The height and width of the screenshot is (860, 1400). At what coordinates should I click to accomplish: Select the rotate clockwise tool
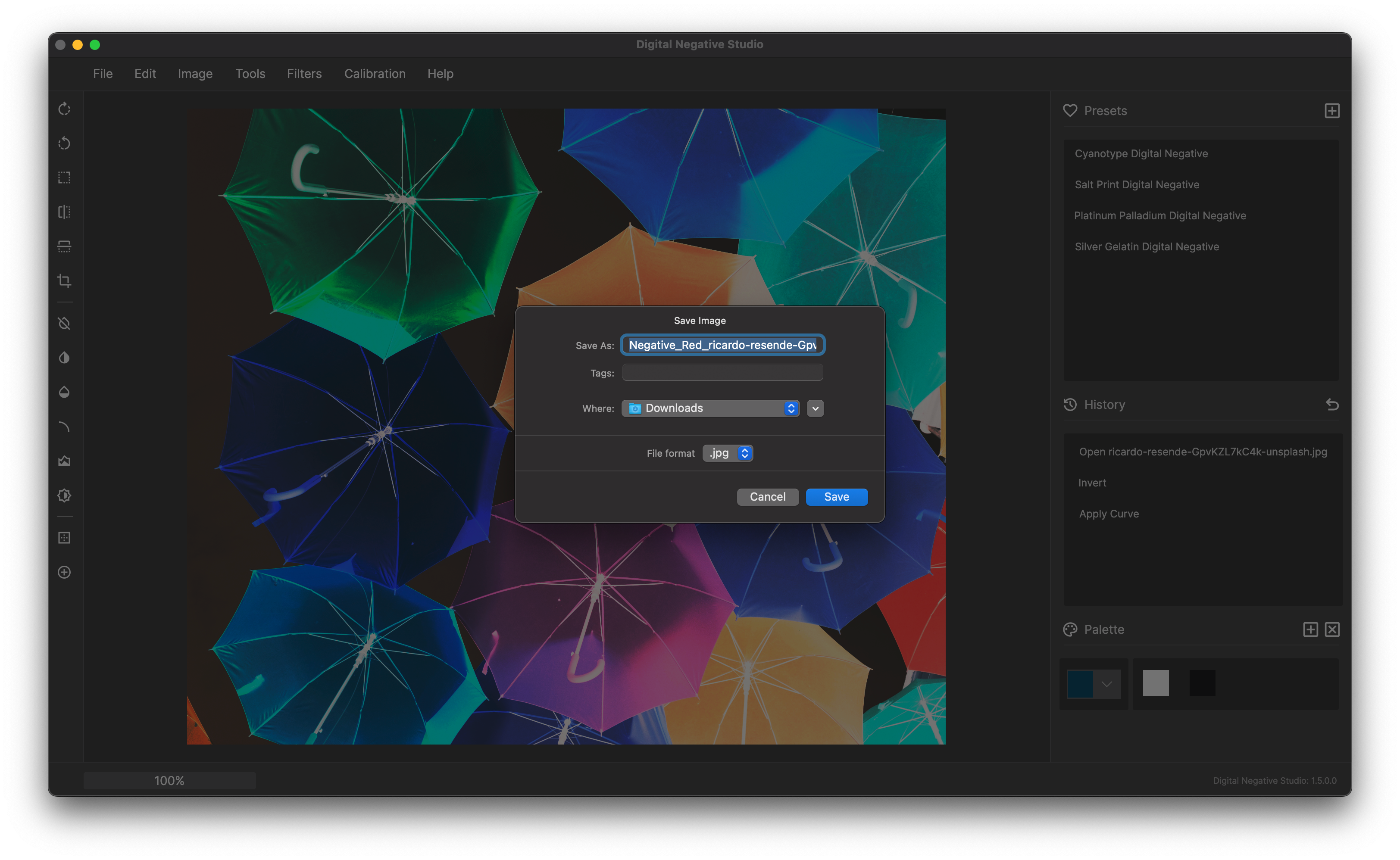[64, 109]
